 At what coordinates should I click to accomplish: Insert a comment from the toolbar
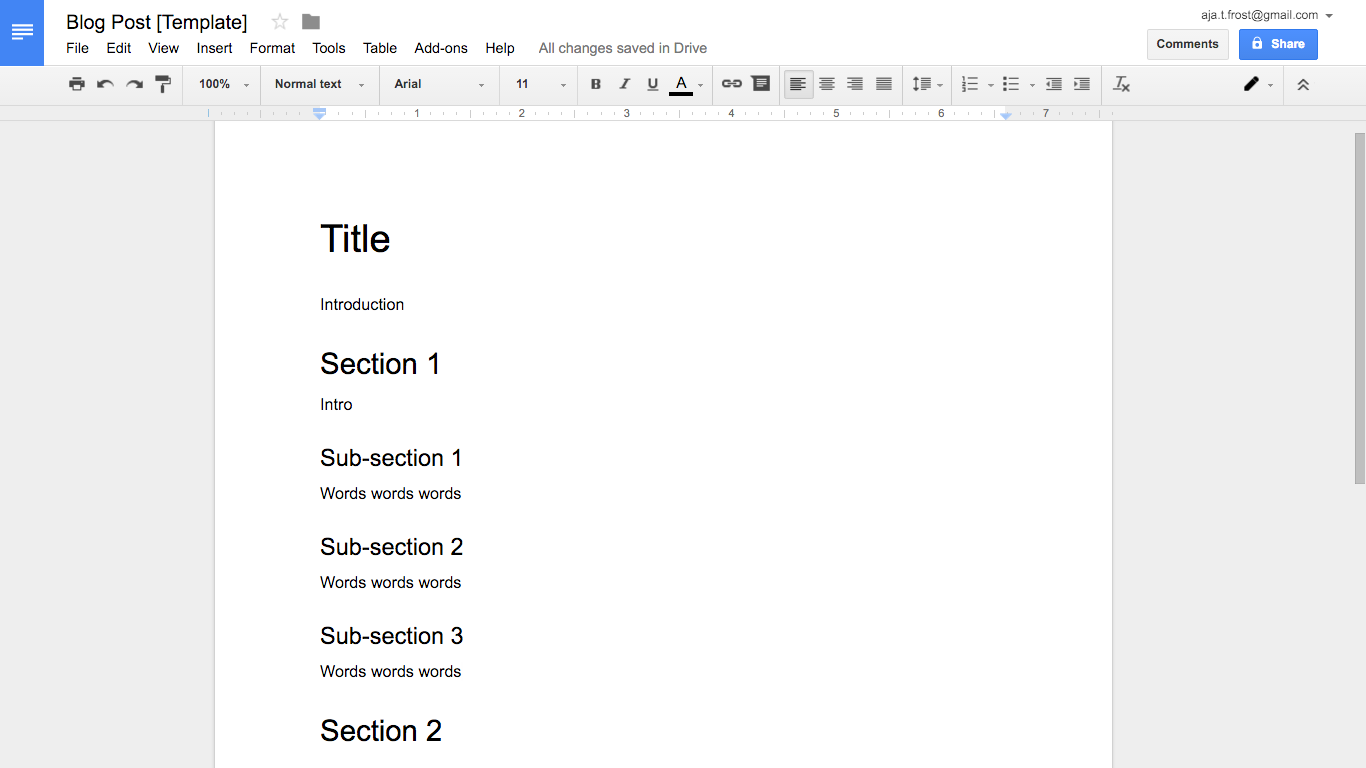point(761,84)
